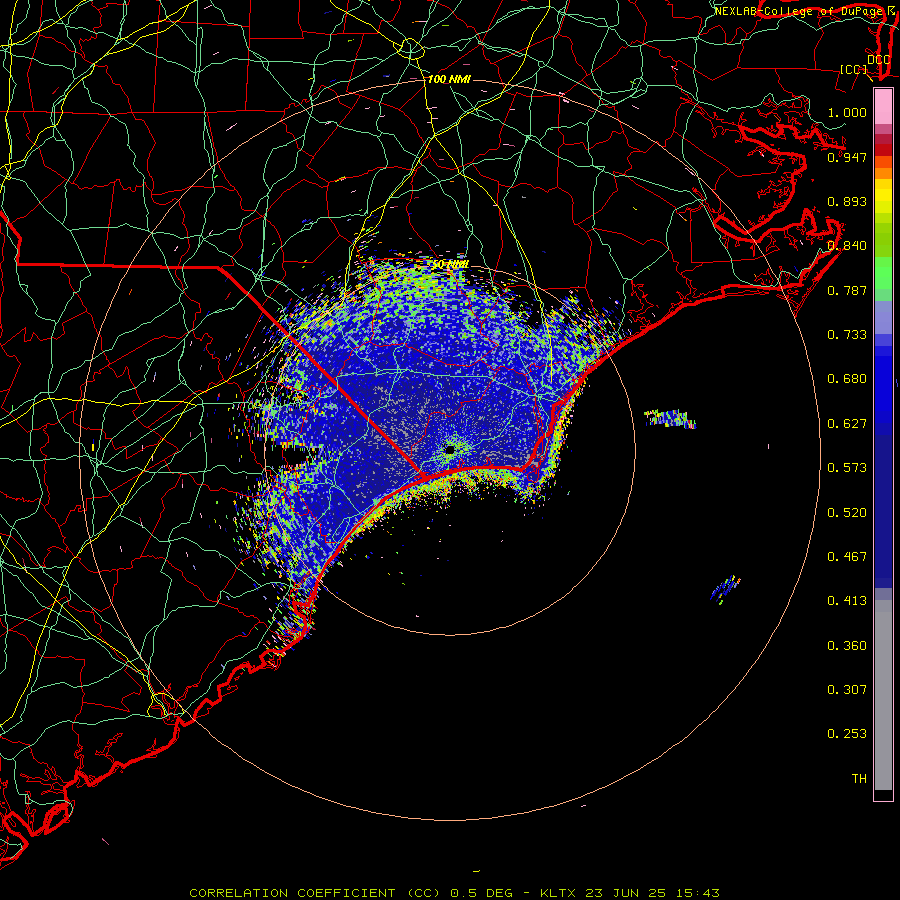The image size is (900, 900).
Task: Click the 1.000 value on the color scale
Action: (847, 112)
